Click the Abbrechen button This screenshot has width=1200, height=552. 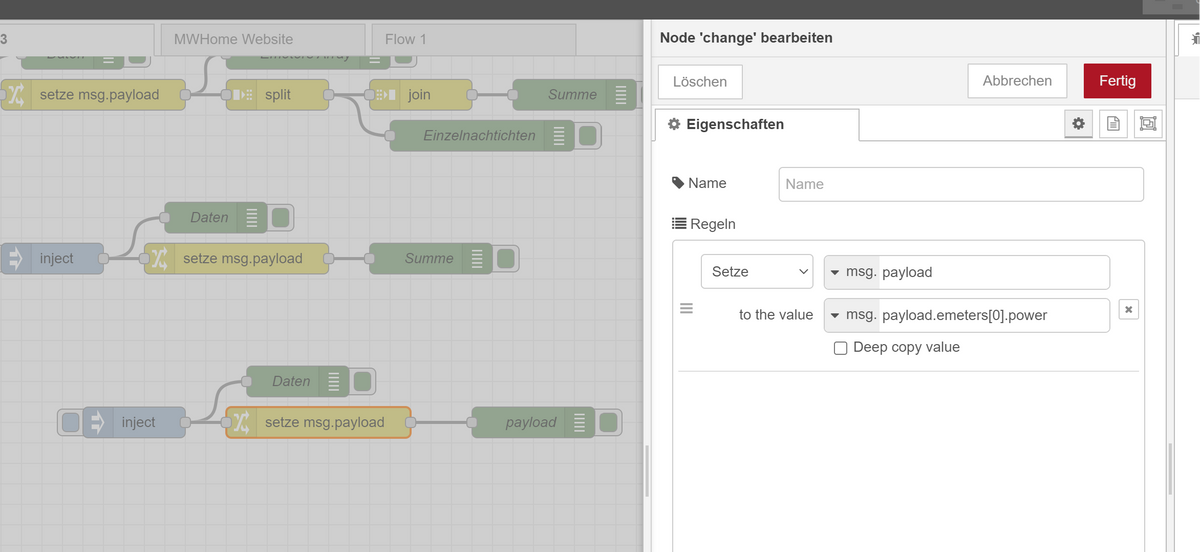(1017, 81)
